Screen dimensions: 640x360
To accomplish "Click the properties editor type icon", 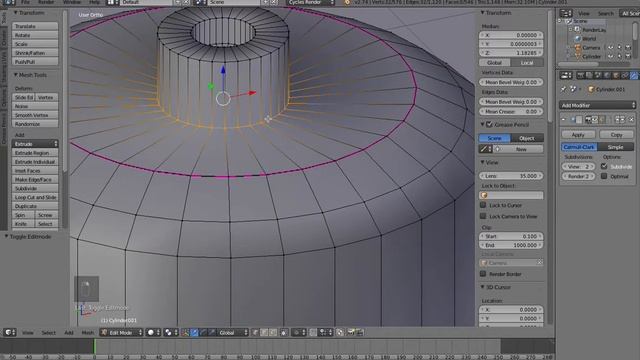I will (565, 76).
